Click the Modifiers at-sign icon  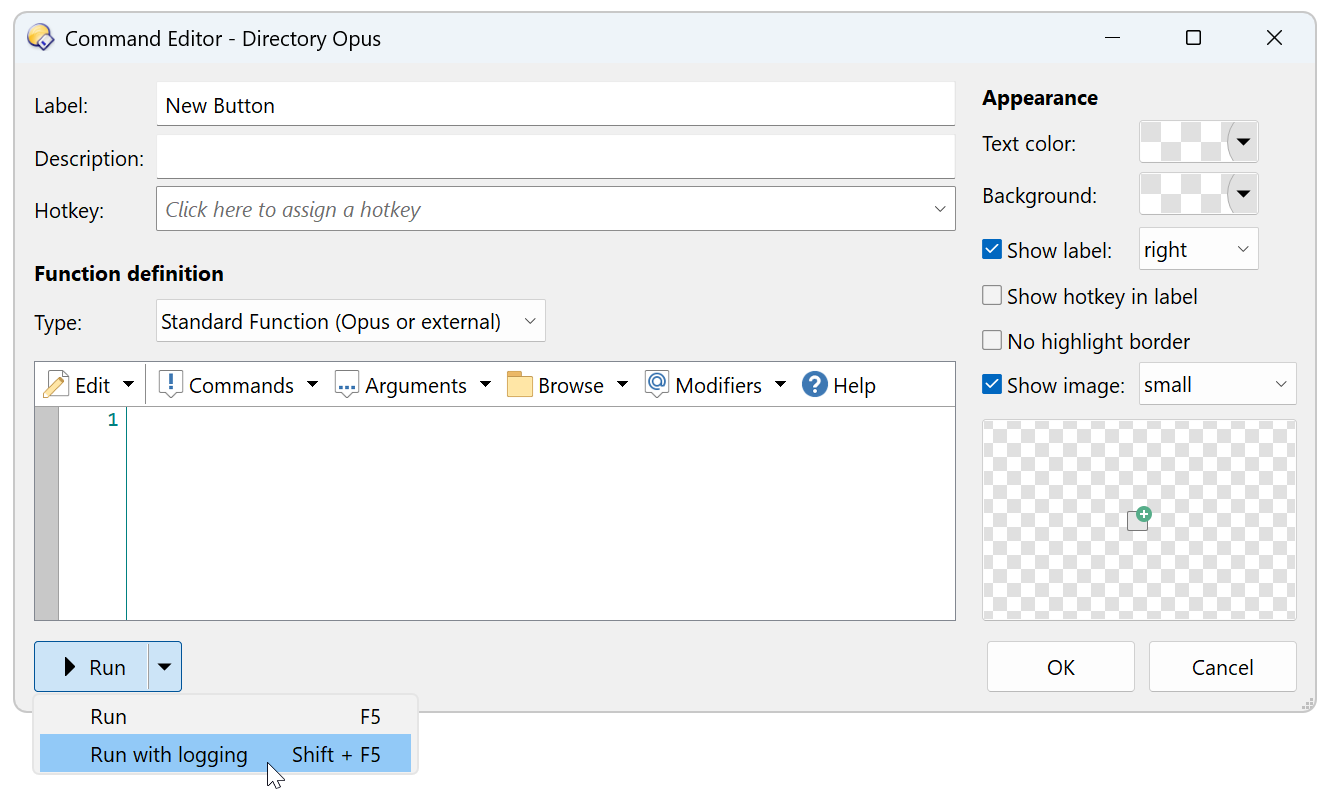[x=656, y=384]
